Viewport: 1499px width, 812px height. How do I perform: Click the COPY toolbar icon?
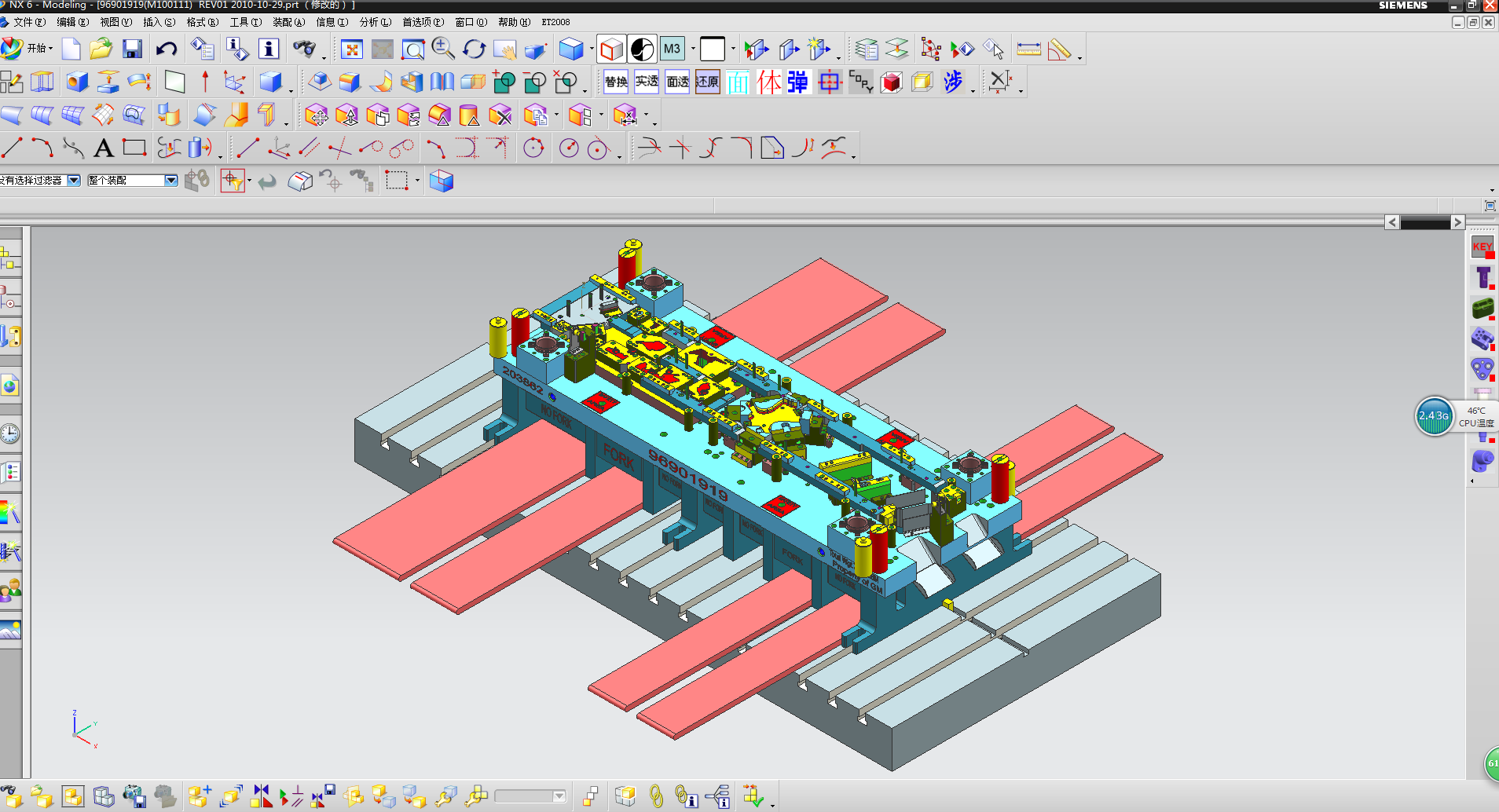tap(860, 82)
